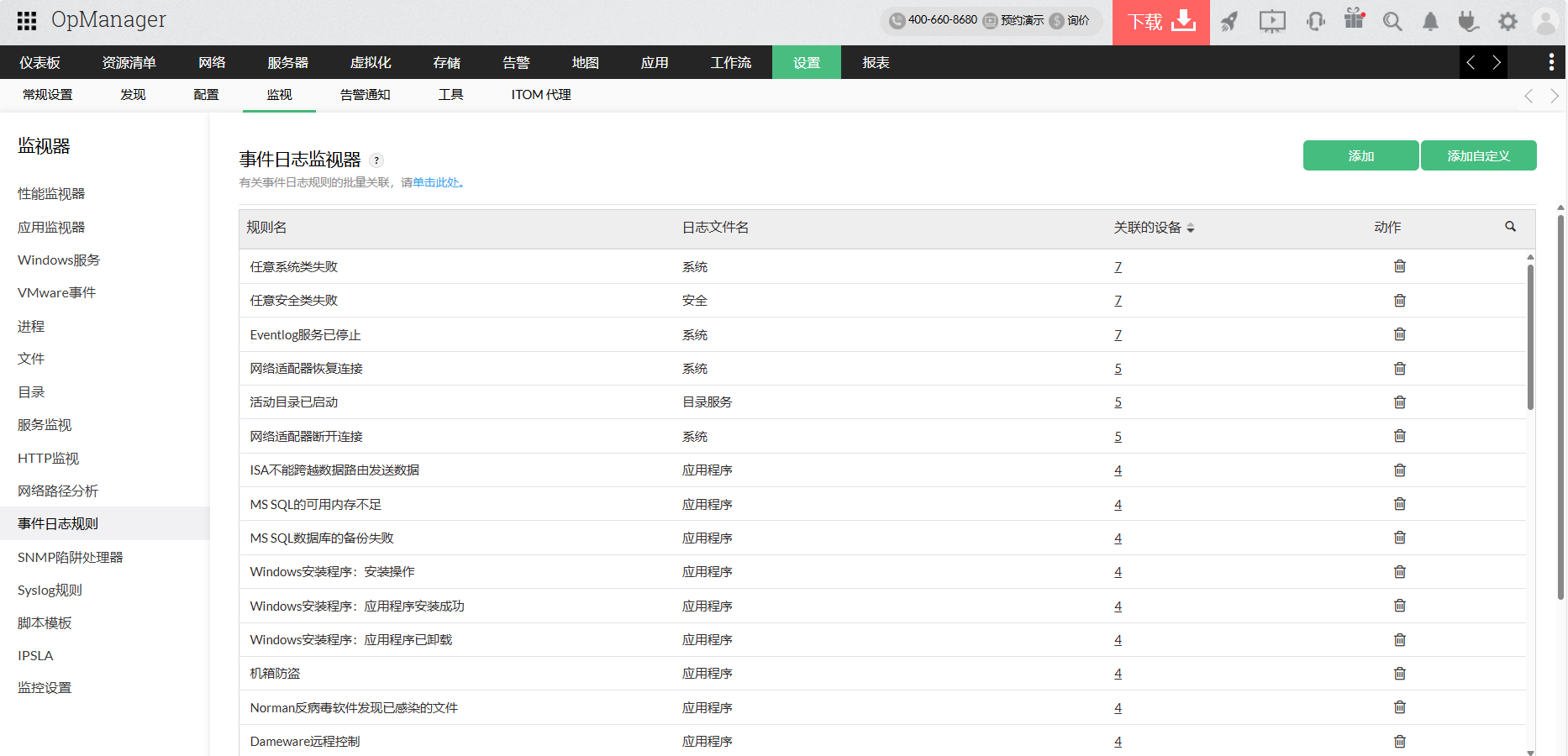This screenshot has height=756, width=1568.
Task: Open the notifications bell icon
Action: click(x=1430, y=21)
